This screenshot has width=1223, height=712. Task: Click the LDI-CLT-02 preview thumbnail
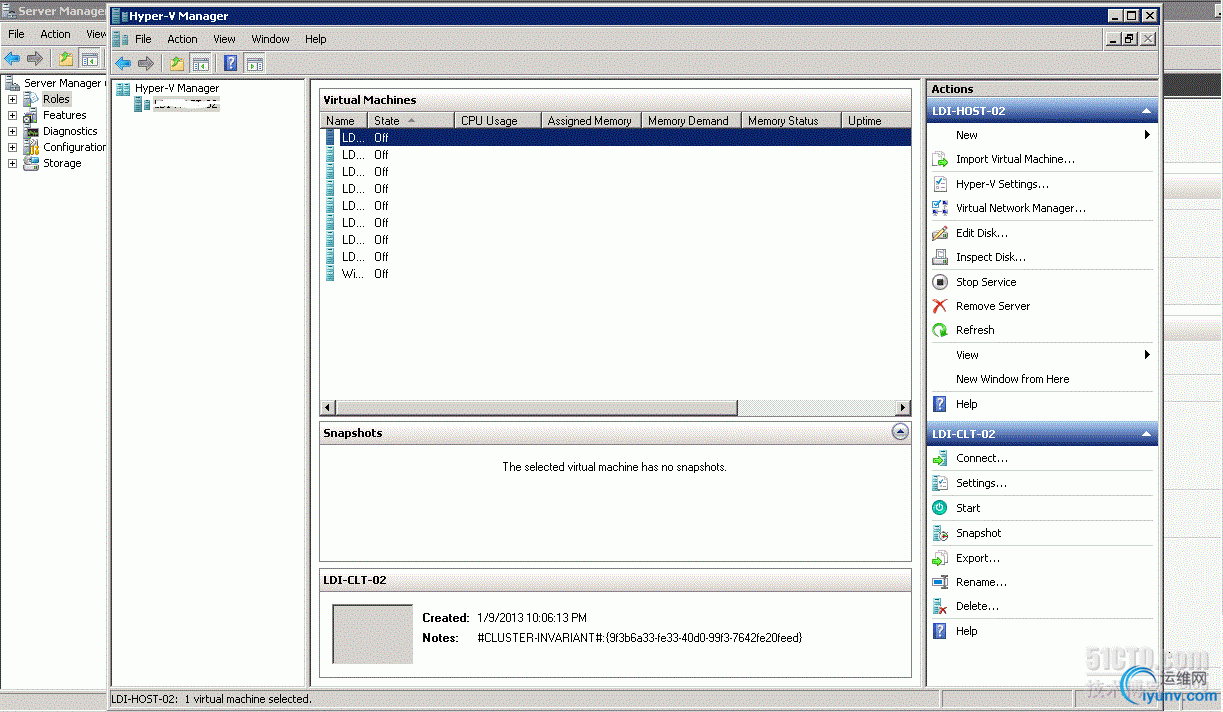point(372,634)
